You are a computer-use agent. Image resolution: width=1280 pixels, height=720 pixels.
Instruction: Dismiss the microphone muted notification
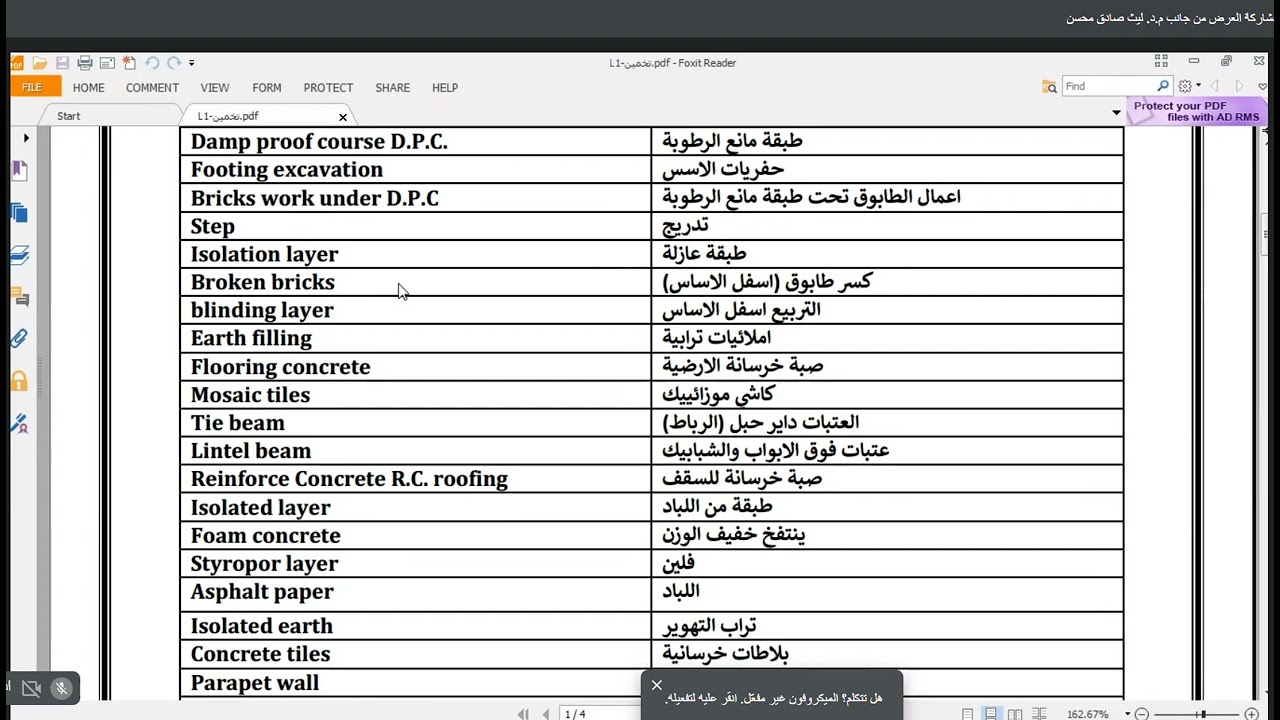pyautogui.click(x=656, y=685)
